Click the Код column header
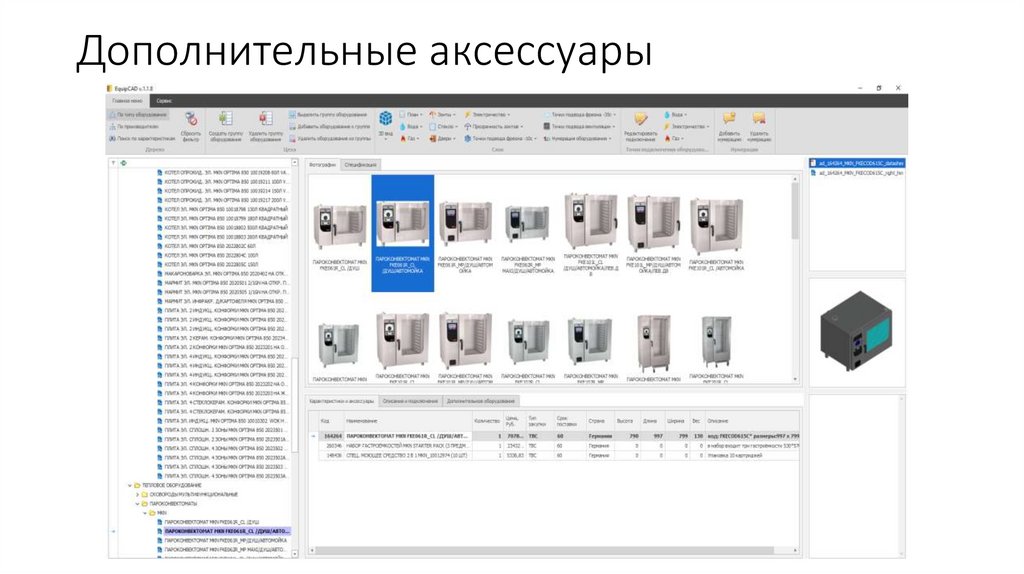The height and width of the screenshot is (574, 1024). (x=330, y=421)
